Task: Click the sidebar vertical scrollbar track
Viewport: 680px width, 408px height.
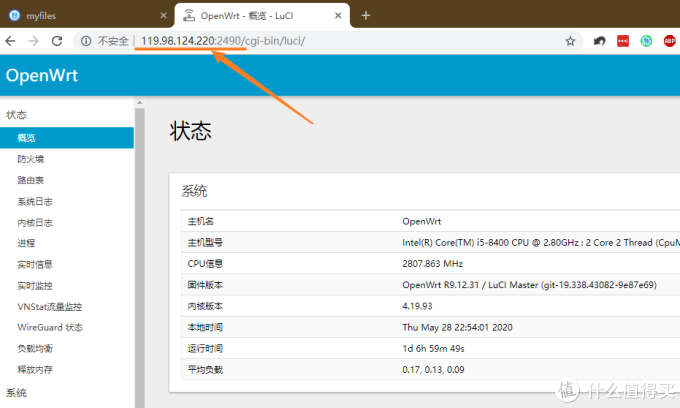Action: (140, 260)
